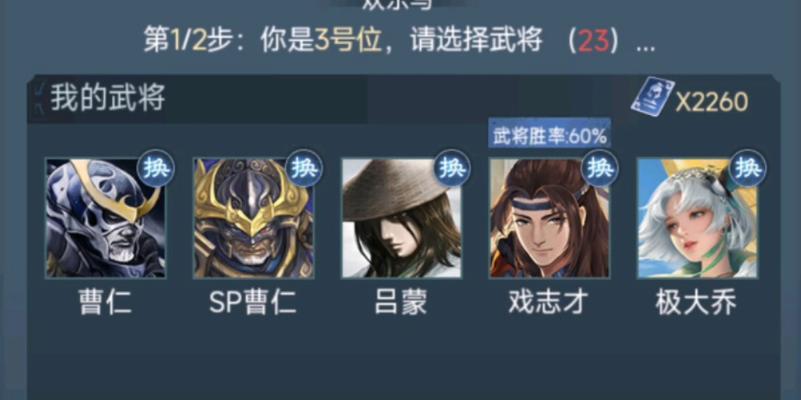Select the 曹仁 general portrait
The image size is (801, 400).
click(105, 218)
